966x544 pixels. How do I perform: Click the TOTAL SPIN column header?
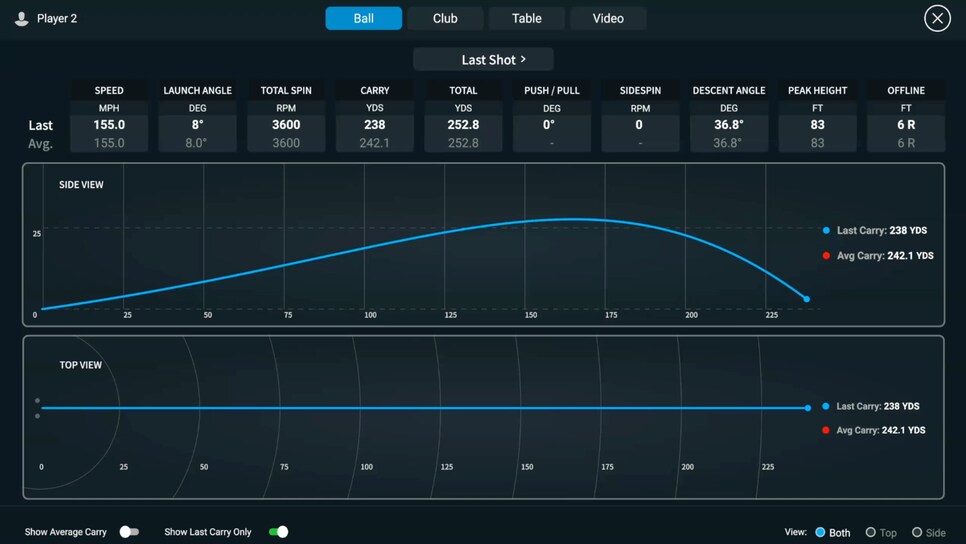[x=286, y=91]
